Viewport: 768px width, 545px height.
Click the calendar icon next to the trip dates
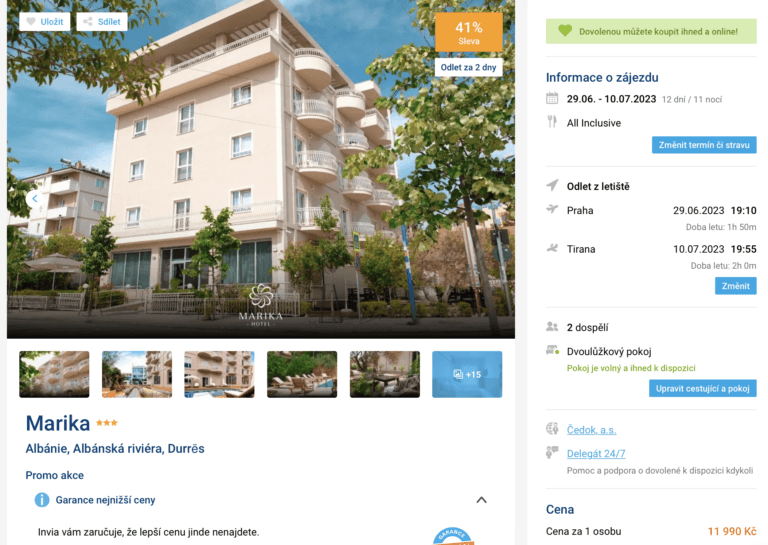coord(552,98)
